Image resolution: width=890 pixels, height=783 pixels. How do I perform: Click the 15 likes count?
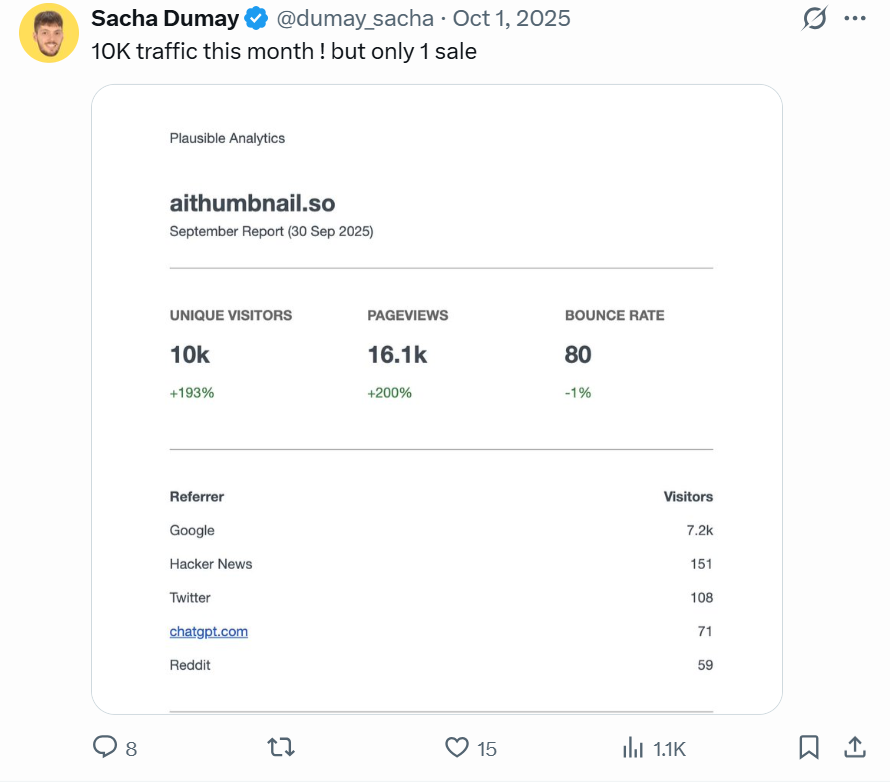click(x=484, y=747)
